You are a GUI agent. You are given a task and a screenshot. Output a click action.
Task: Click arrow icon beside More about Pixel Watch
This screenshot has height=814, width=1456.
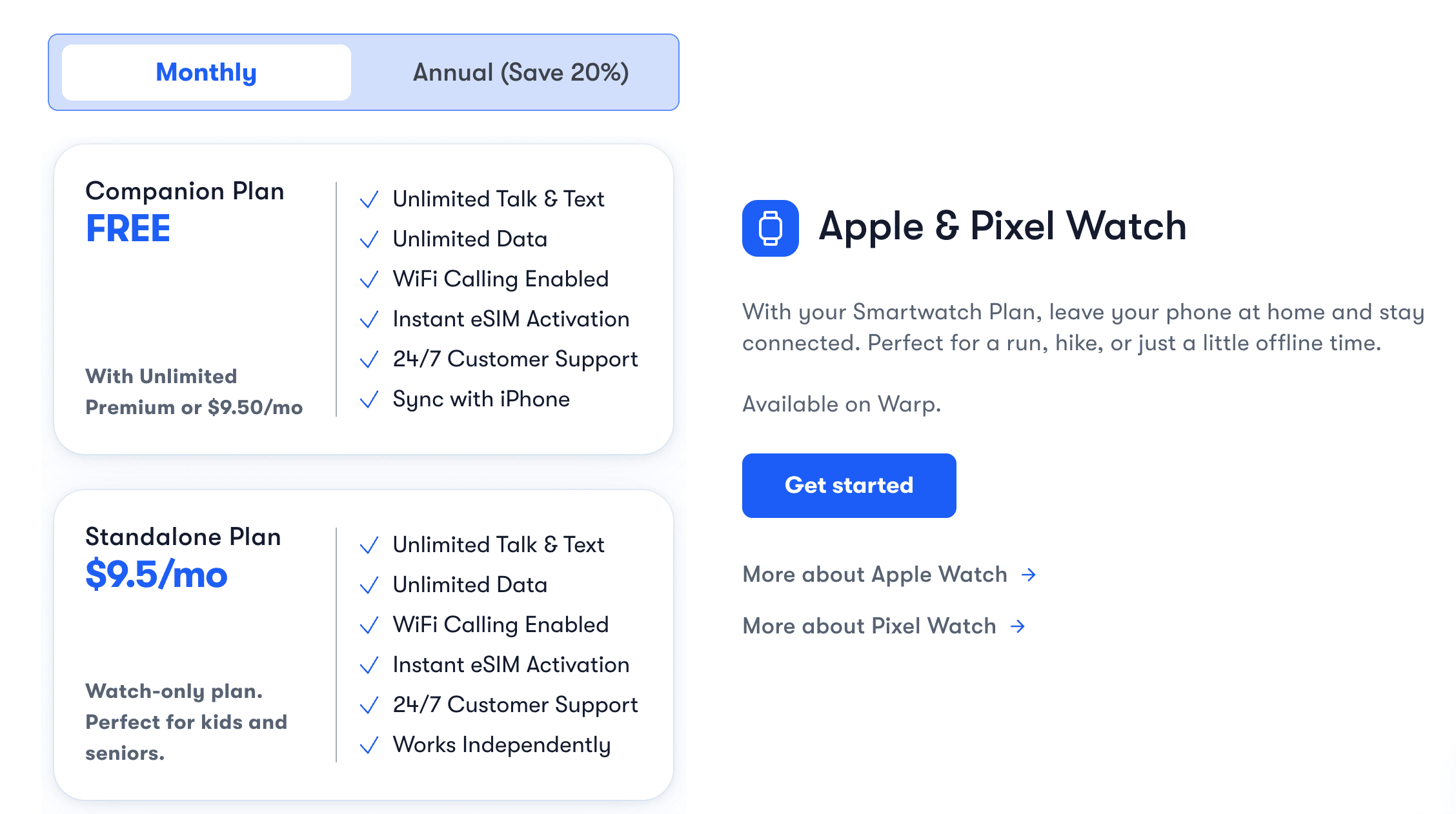[1018, 626]
